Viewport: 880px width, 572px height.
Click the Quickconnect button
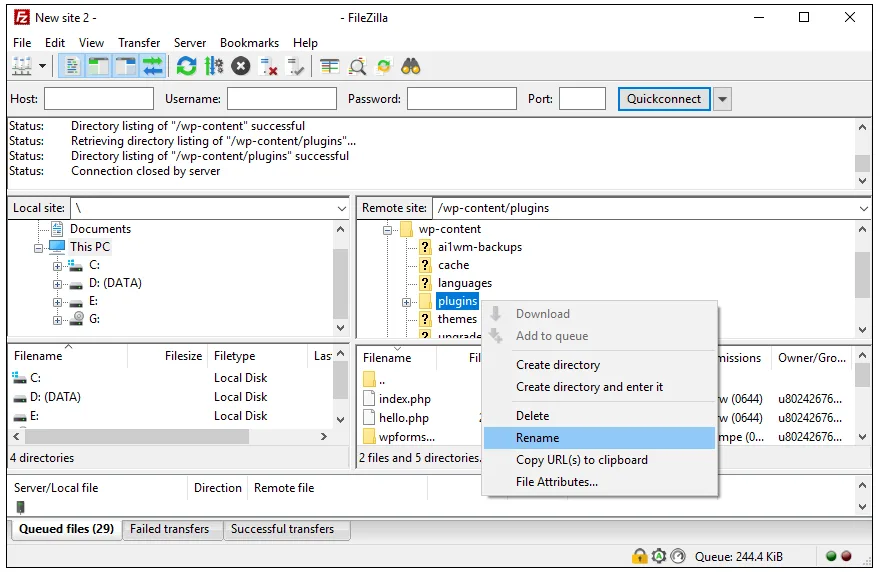(x=664, y=99)
